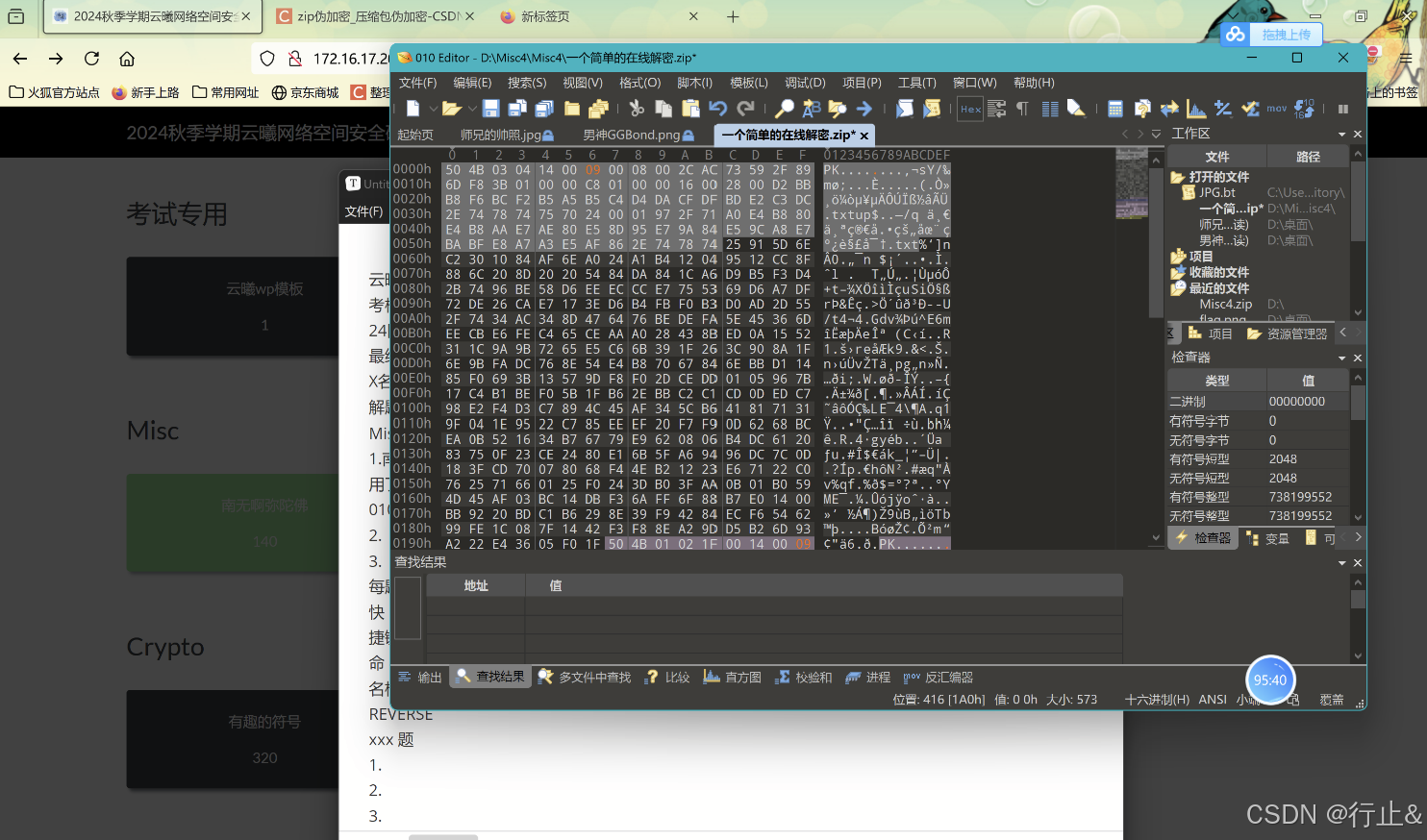The width and height of the screenshot is (1427, 840).
Task: Collapse the 打开的文件 tree folder
Action: [1177, 177]
